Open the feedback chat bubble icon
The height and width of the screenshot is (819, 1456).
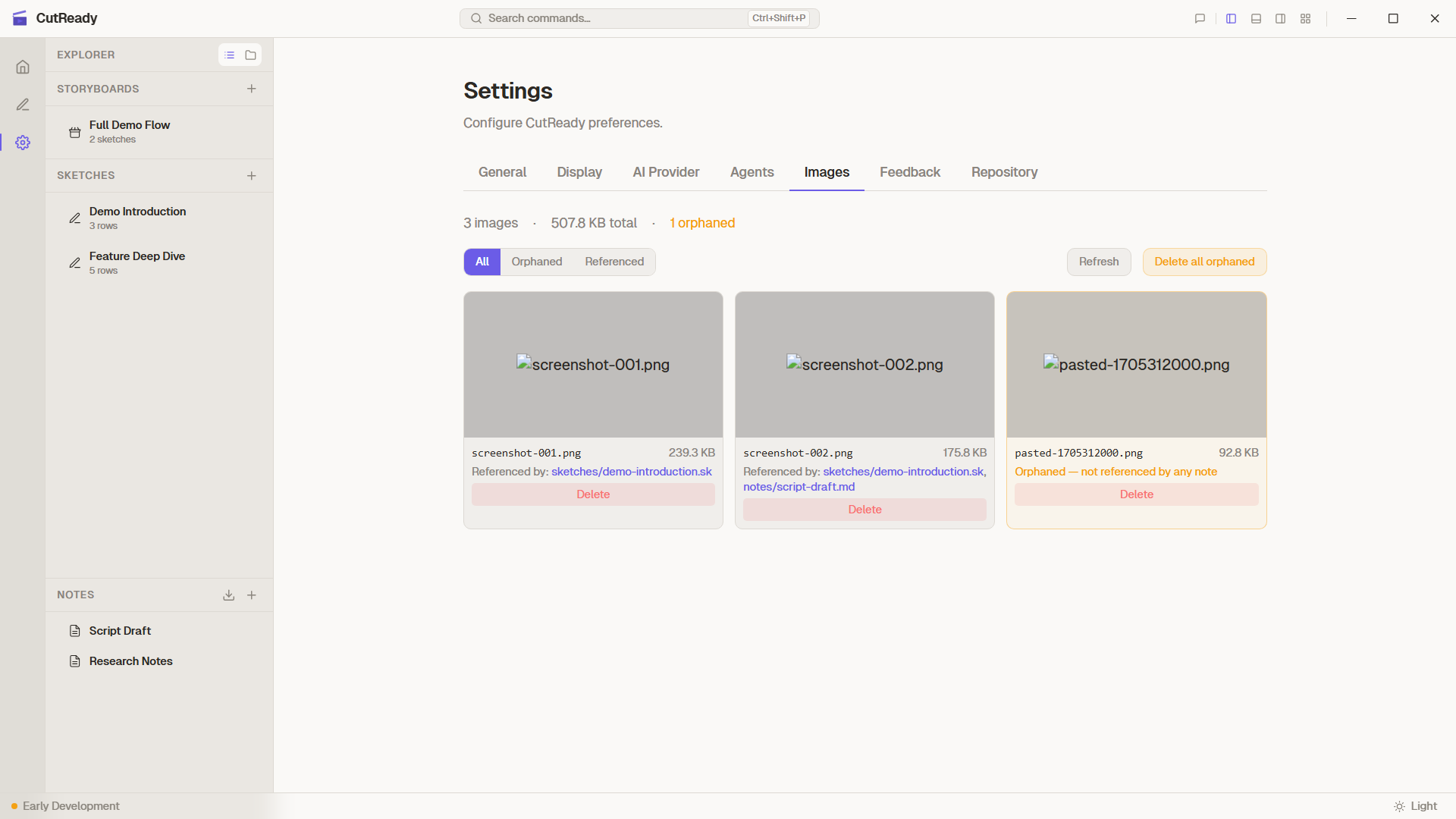tap(1200, 18)
